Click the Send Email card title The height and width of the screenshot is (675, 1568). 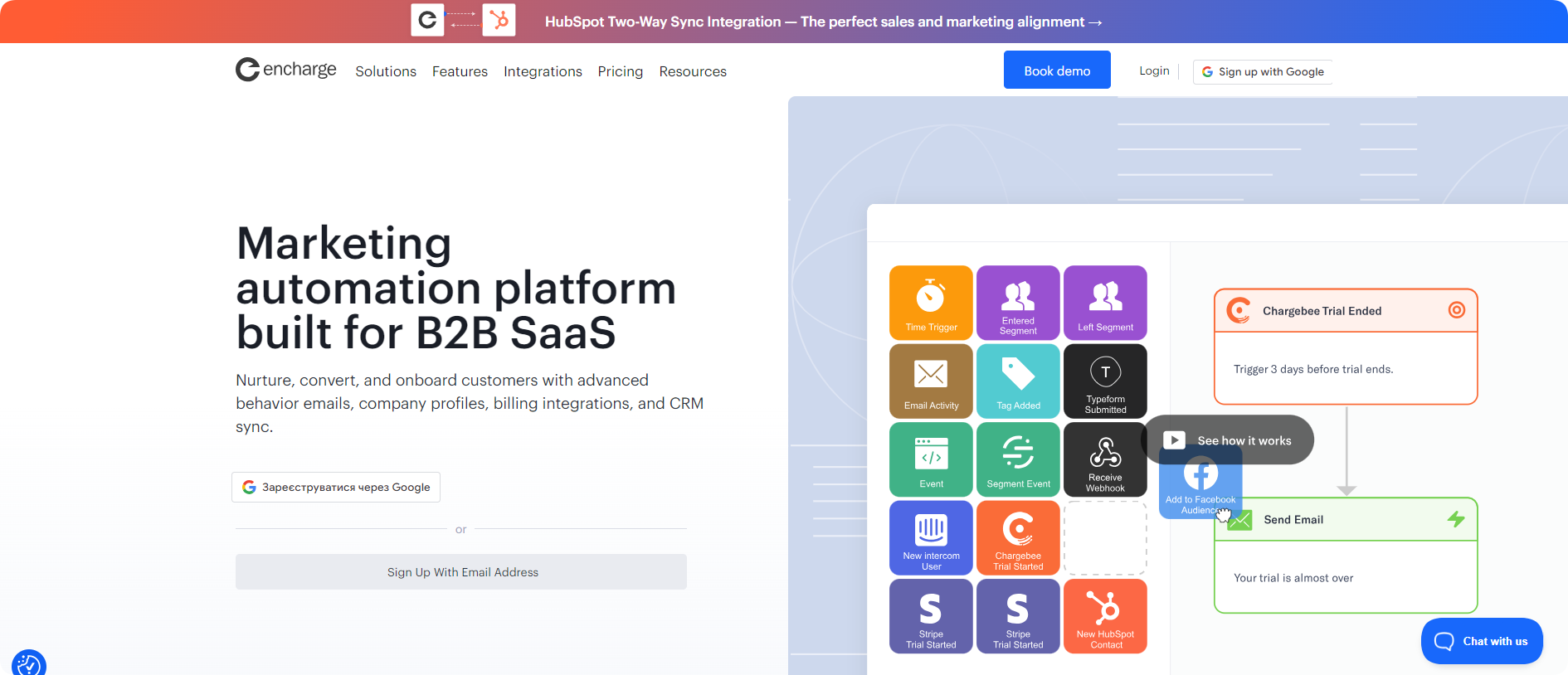1293,520
